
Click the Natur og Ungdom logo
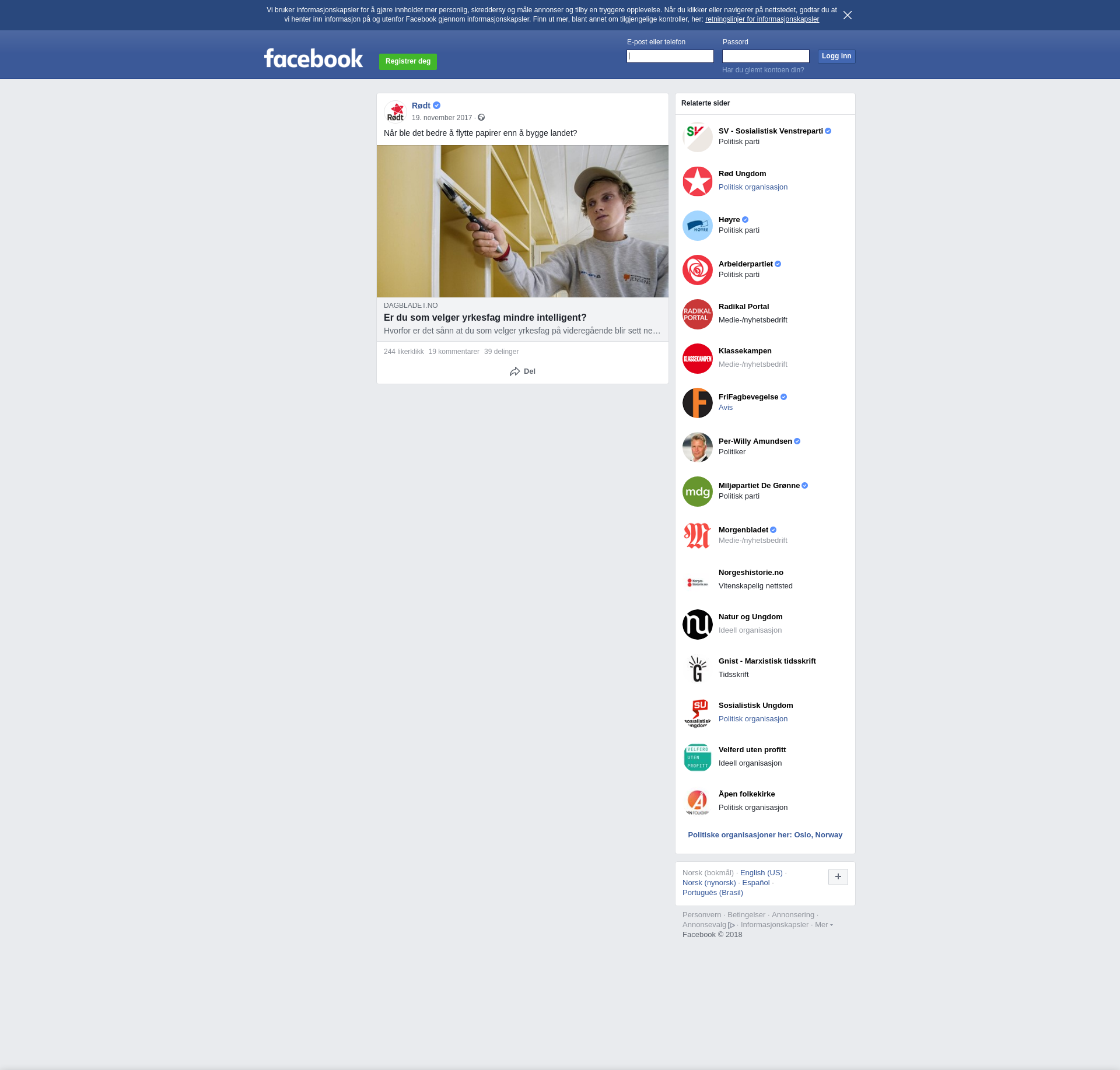coord(697,625)
